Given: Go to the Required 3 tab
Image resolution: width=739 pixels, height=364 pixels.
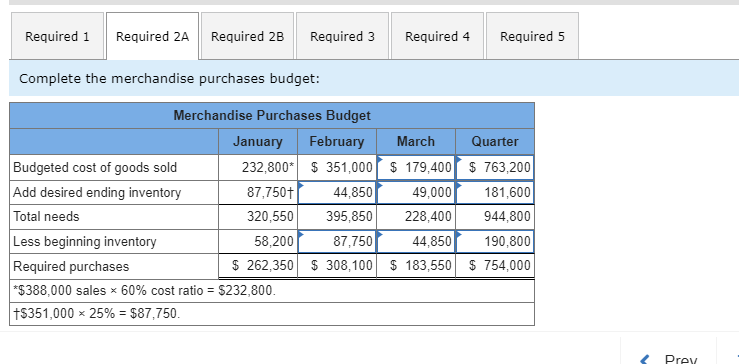Looking at the screenshot, I should pyautogui.click(x=343, y=36).
